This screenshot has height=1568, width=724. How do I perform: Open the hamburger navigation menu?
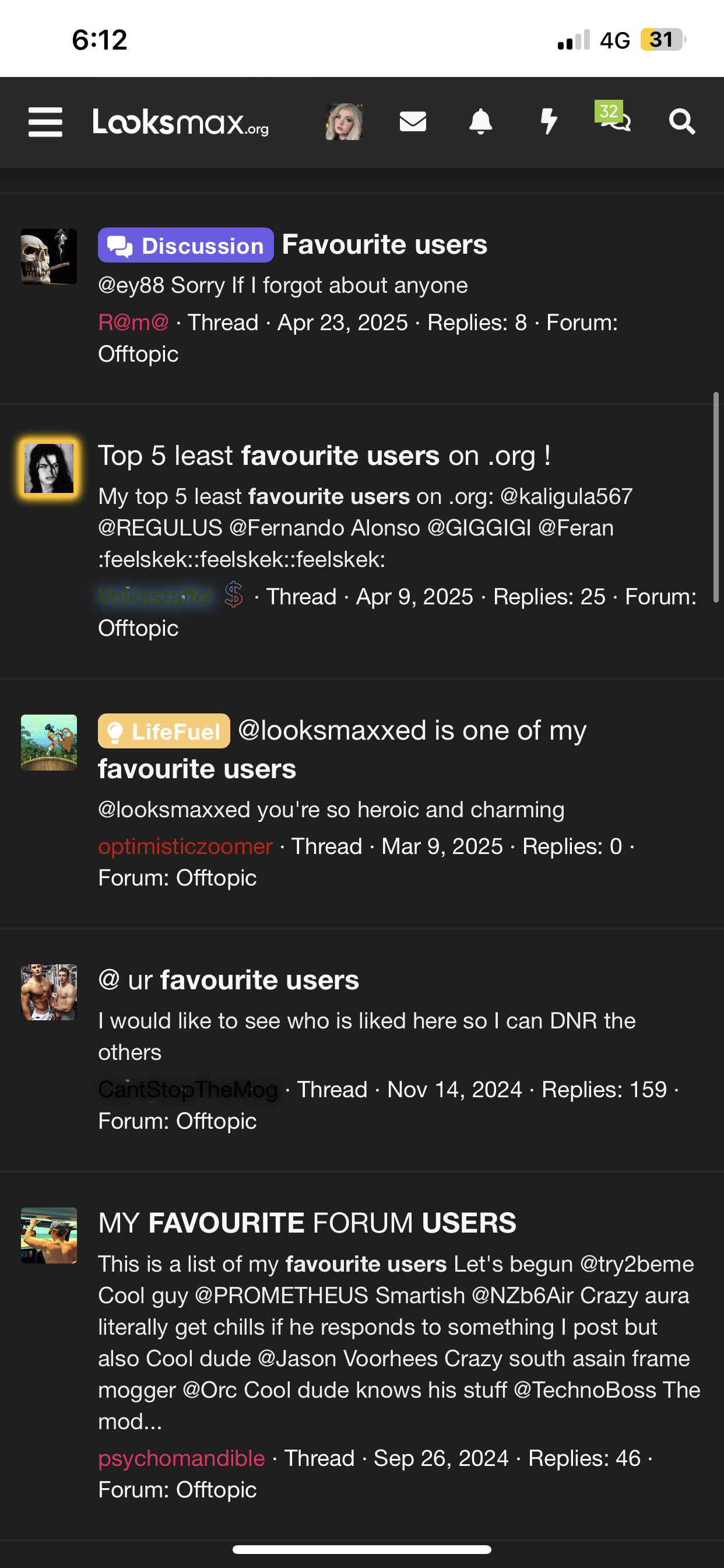tap(45, 122)
